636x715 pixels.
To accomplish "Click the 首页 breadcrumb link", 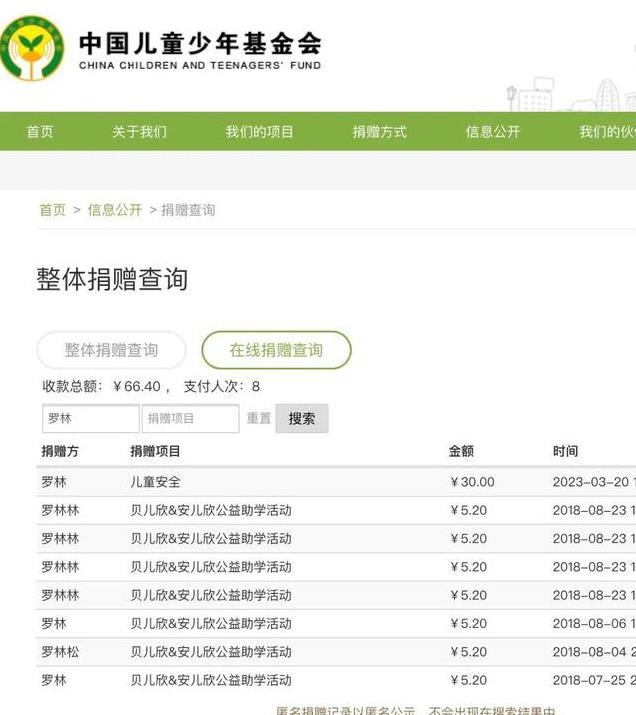I will point(53,210).
